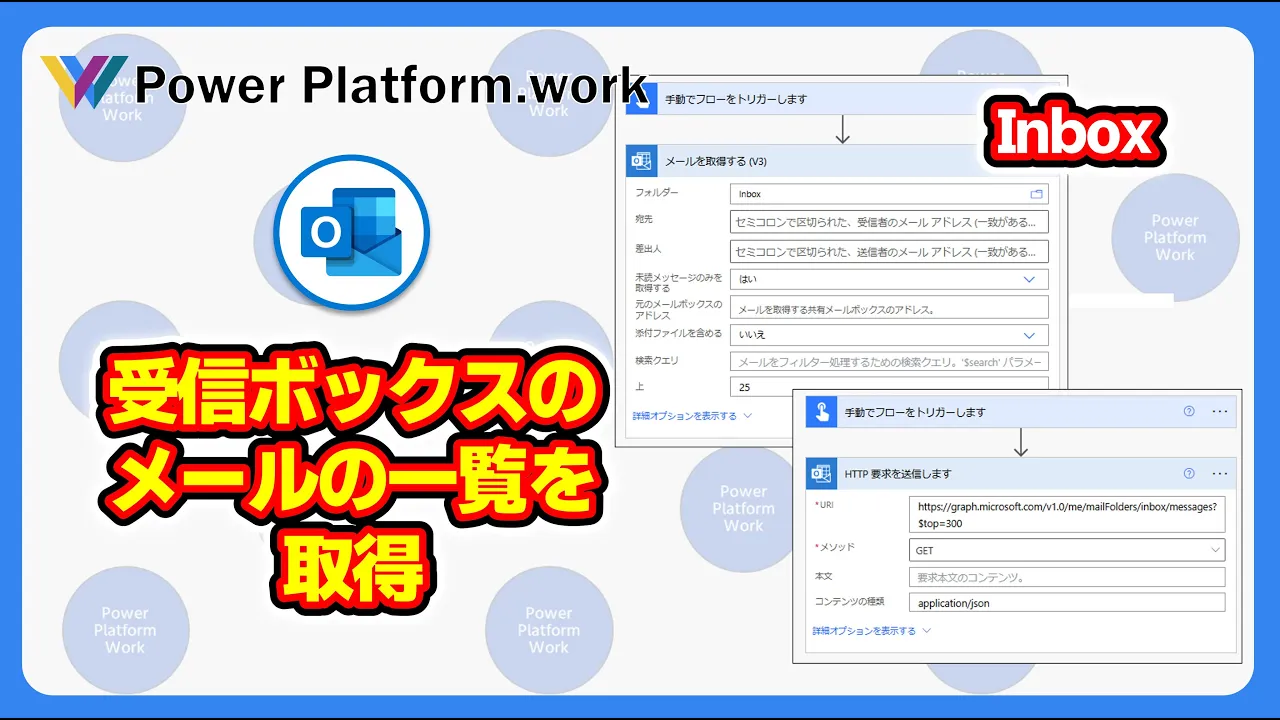Image resolution: width=1280 pixels, height=720 pixels.
Task: Click the 宛先 recipient address field
Action: 889,222
